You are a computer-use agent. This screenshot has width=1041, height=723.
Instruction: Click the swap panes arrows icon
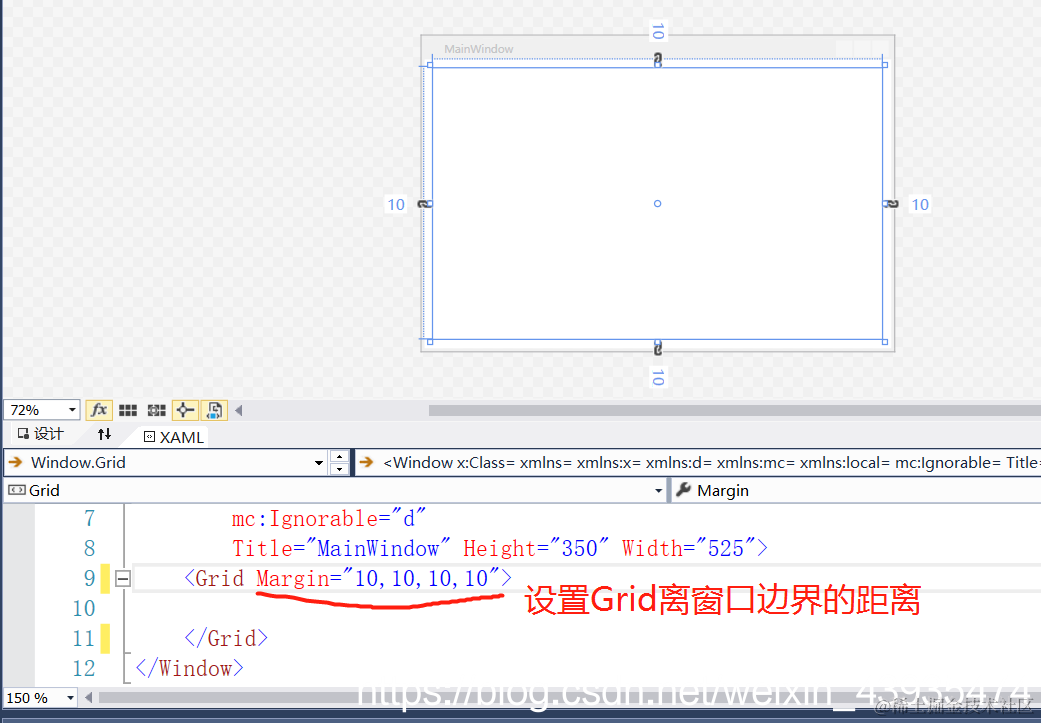pos(105,436)
